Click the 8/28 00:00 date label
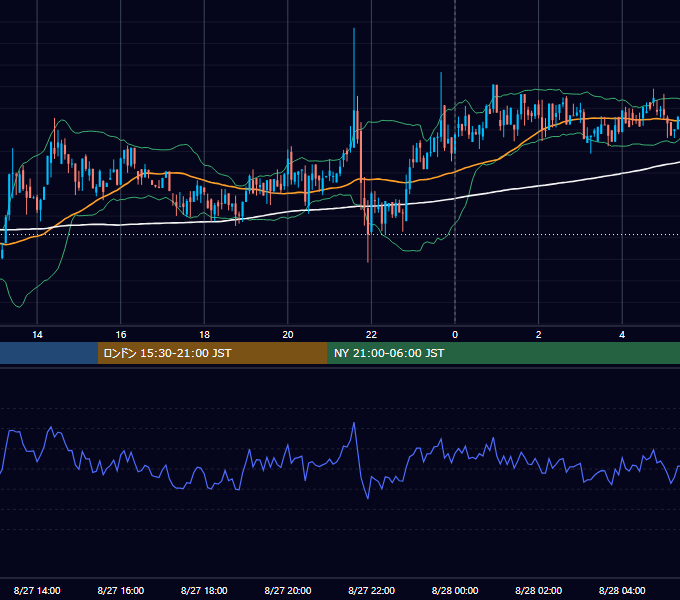Viewport: 680px width, 600px height. click(x=455, y=590)
